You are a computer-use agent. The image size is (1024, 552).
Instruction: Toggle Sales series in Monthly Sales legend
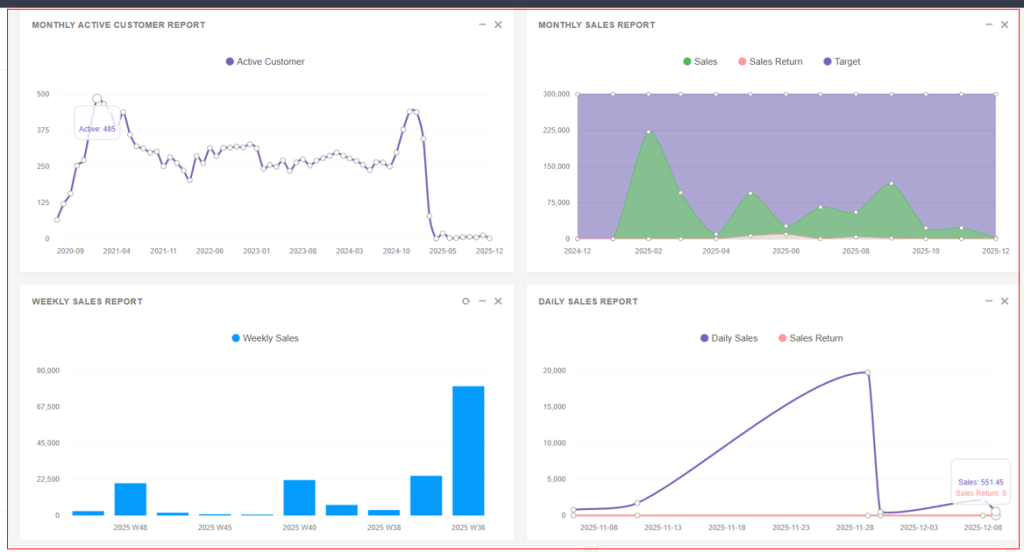click(700, 62)
